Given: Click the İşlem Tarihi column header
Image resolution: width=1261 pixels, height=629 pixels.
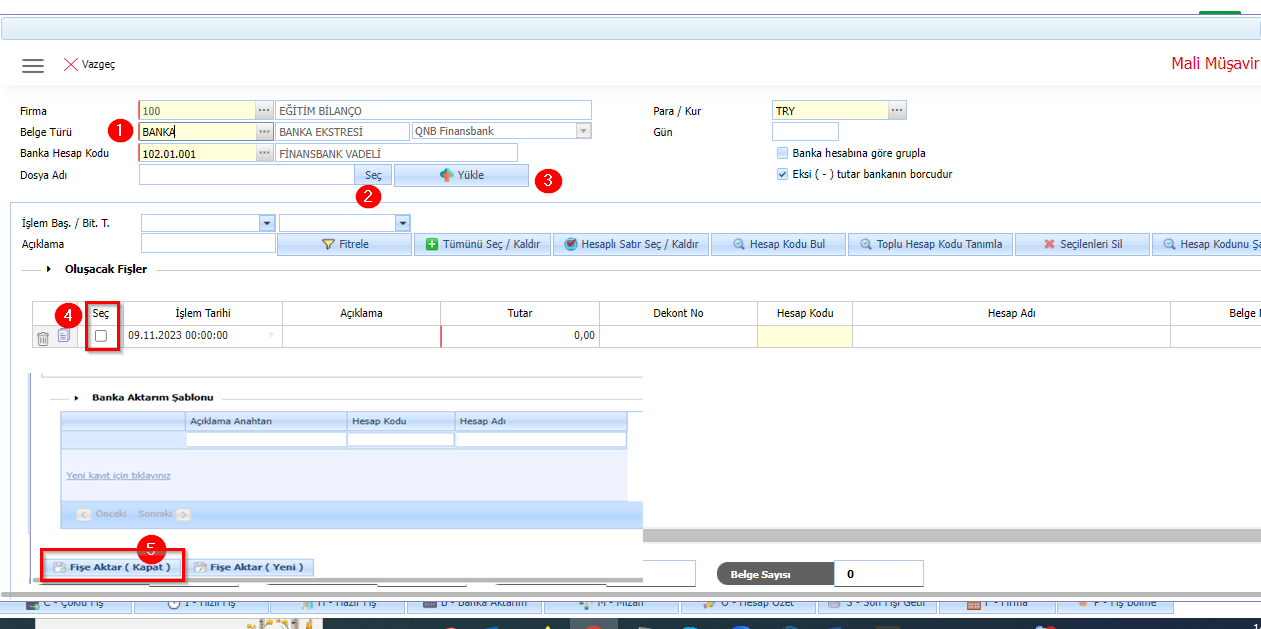Looking at the screenshot, I should coord(203,313).
